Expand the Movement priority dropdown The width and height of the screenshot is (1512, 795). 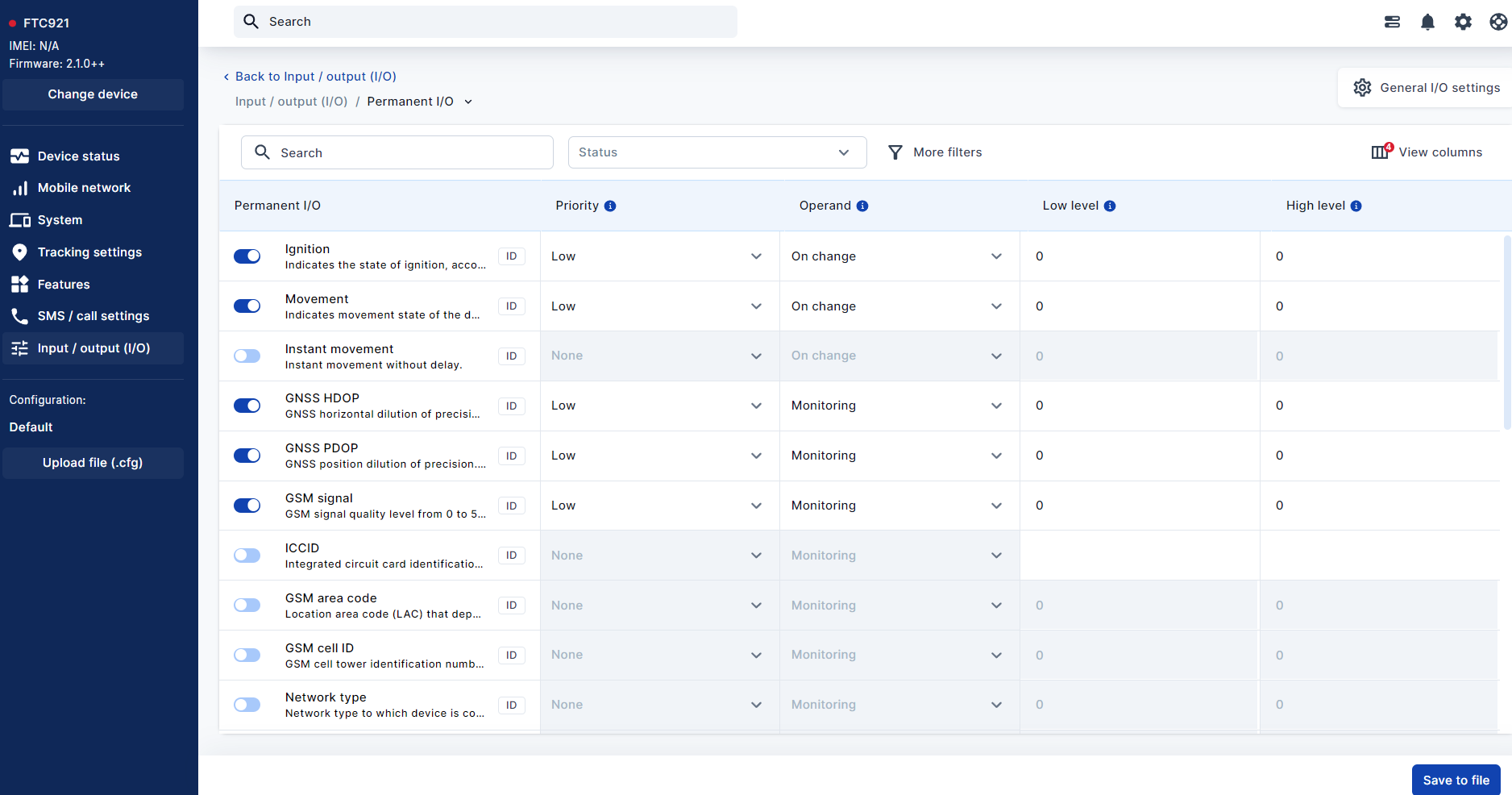coord(658,306)
